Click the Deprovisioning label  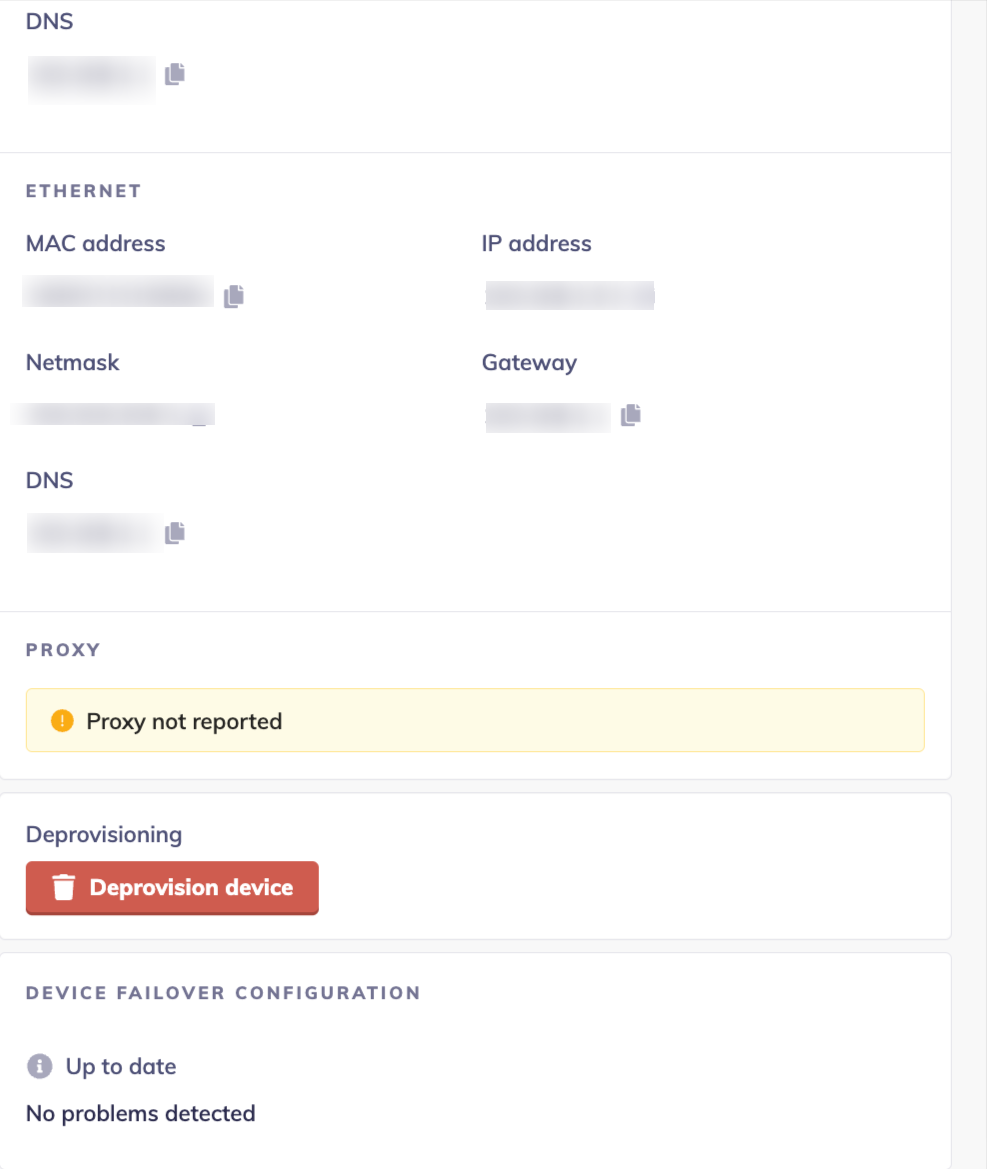pos(104,834)
